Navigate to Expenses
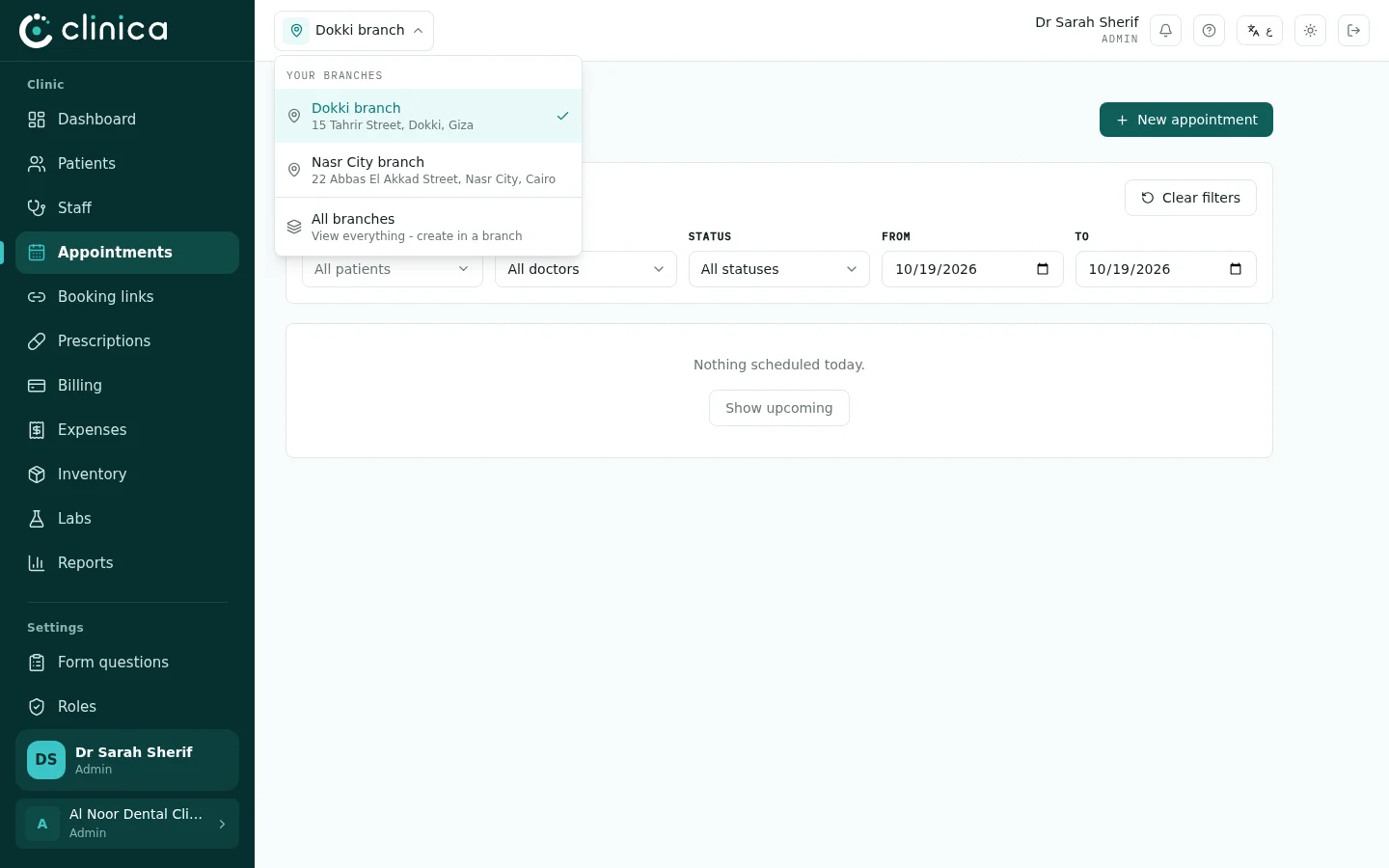1389x868 pixels. (127, 430)
